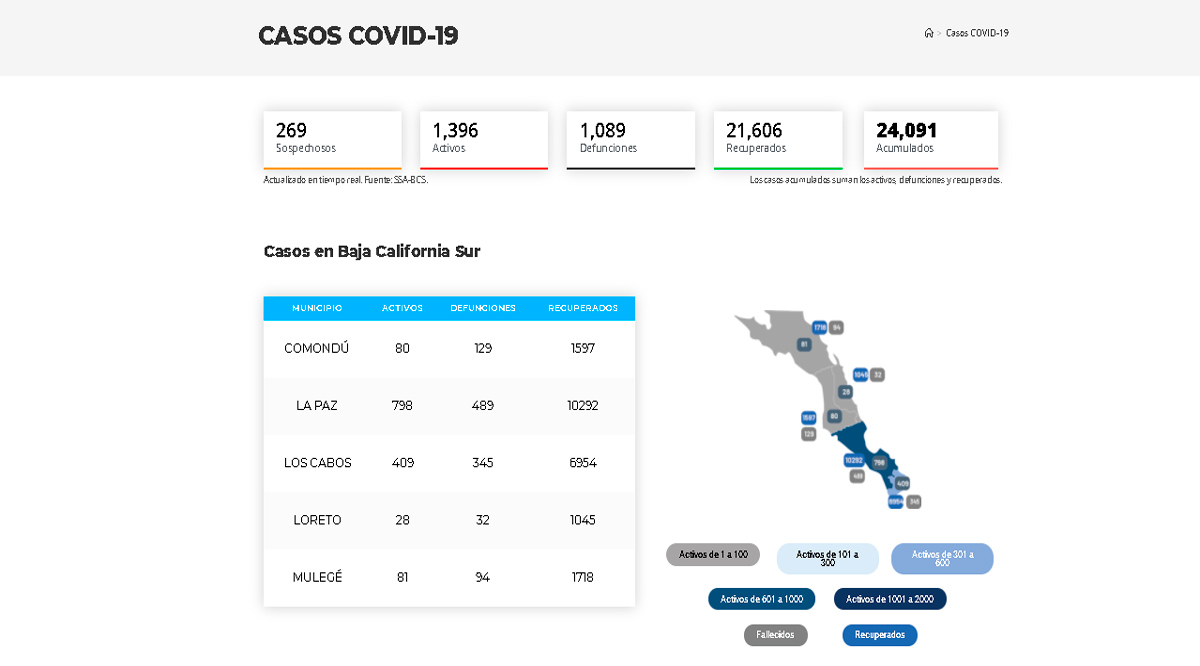The height and width of the screenshot is (666, 1200).
Task: Click the 1597 recovered cell for Comondú
Action: 582,349
